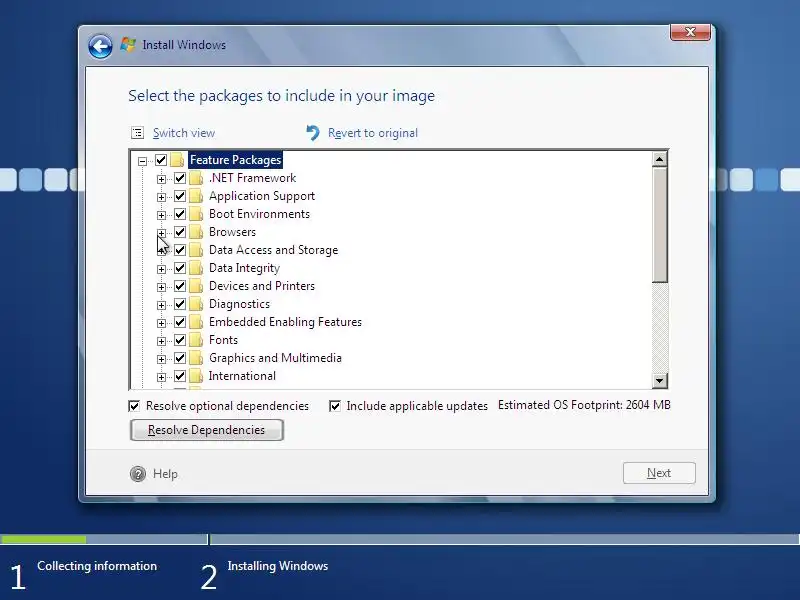
Task: Click the package list scroll down arrow
Action: coord(659,380)
